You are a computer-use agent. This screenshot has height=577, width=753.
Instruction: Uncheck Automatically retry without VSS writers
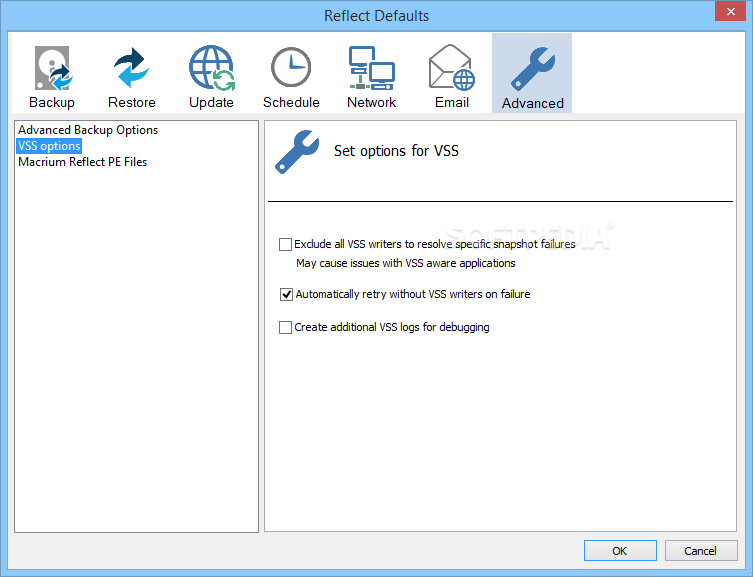(x=286, y=294)
